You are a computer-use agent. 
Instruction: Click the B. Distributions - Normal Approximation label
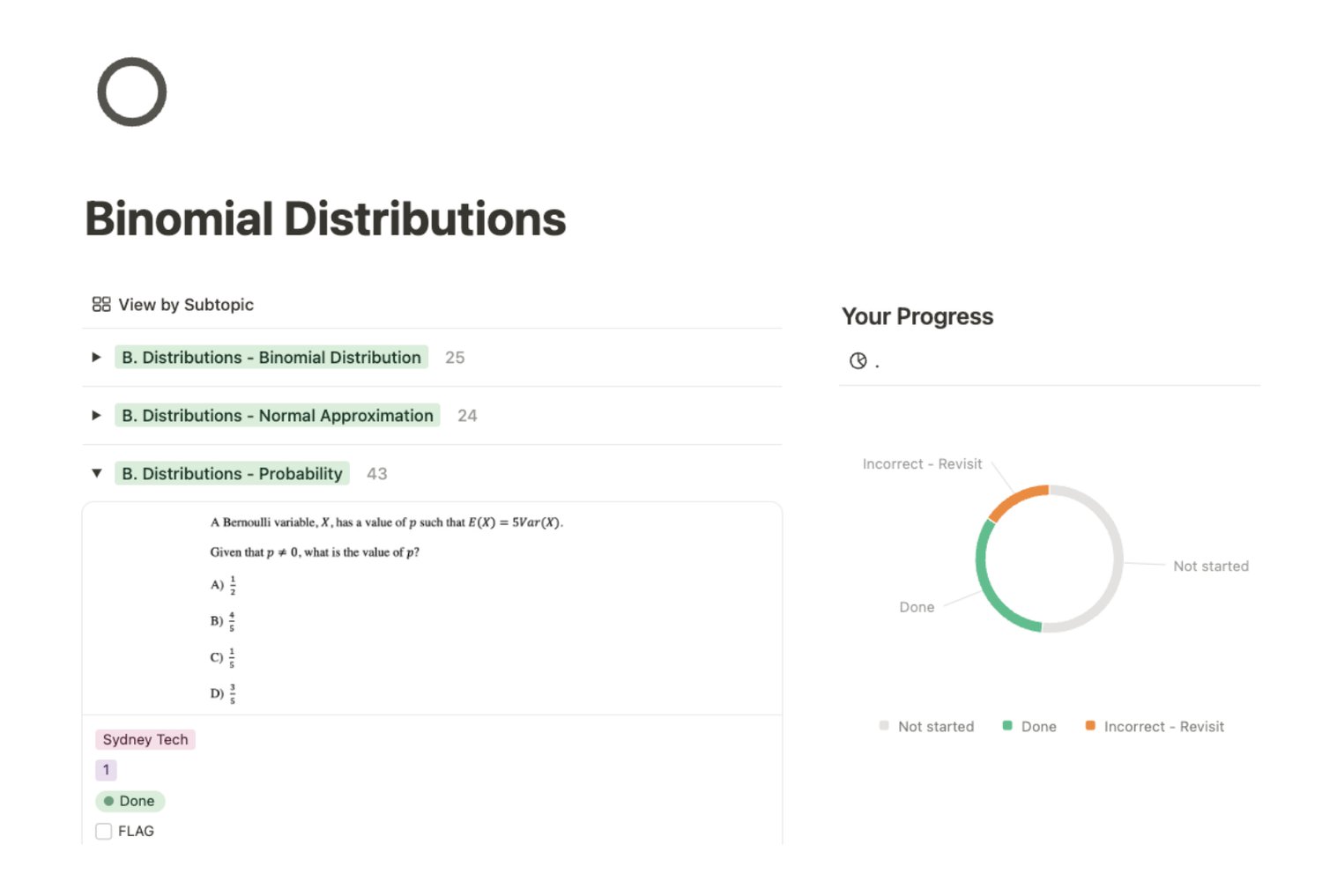[x=277, y=416]
